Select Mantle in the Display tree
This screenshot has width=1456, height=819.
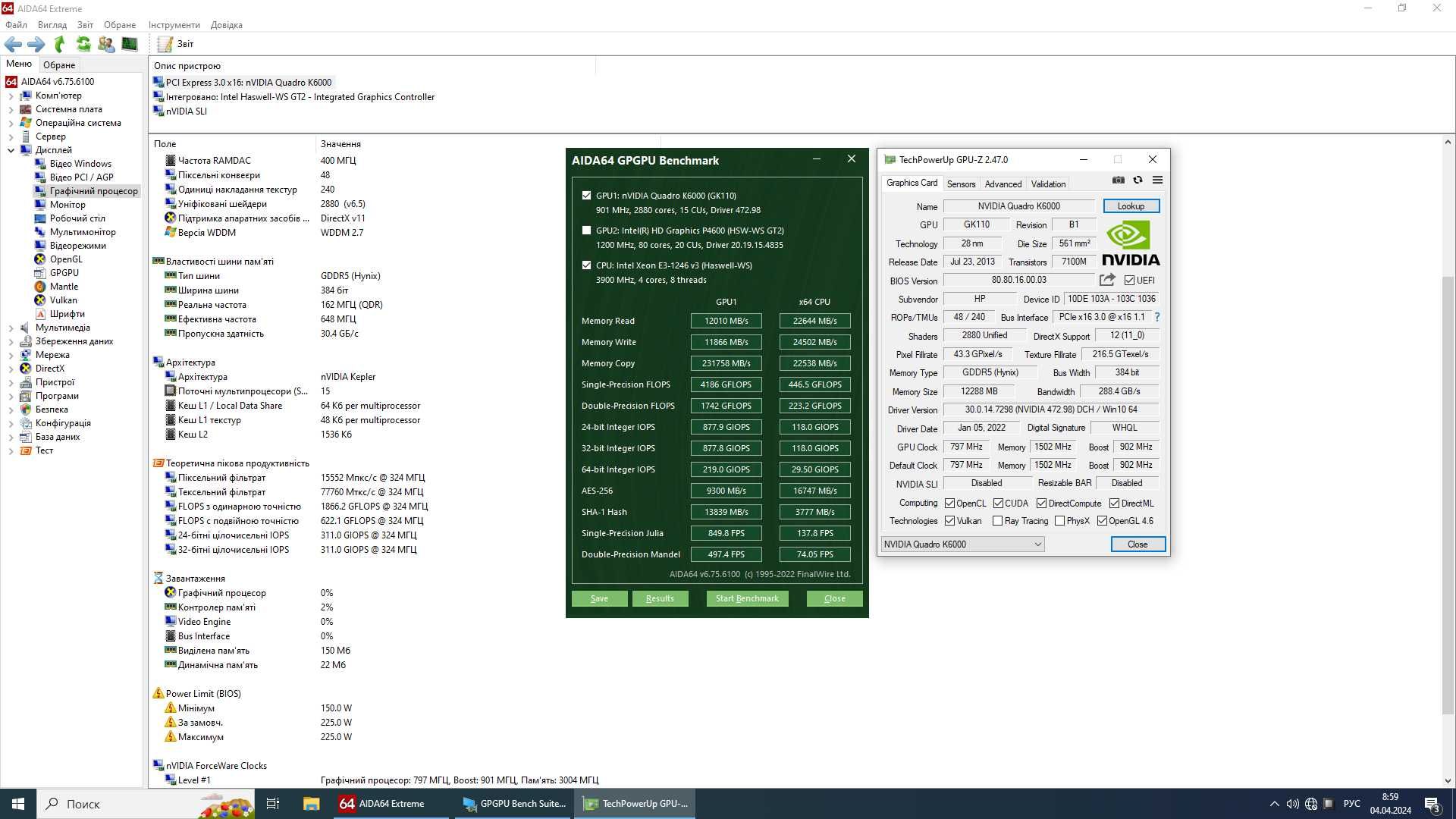(64, 287)
